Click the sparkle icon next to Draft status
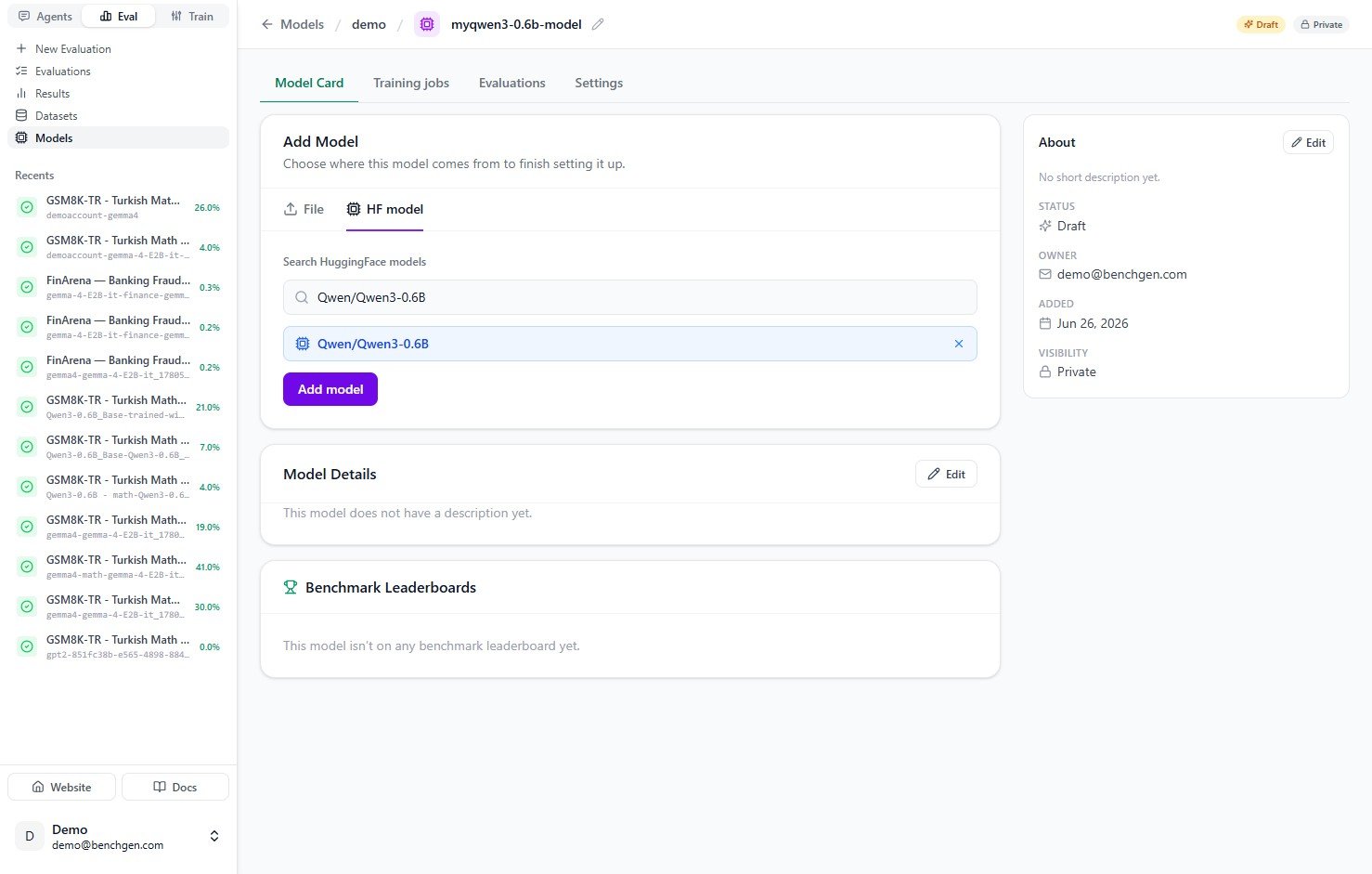This screenshot has width=1372, height=874. tap(1045, 226)
